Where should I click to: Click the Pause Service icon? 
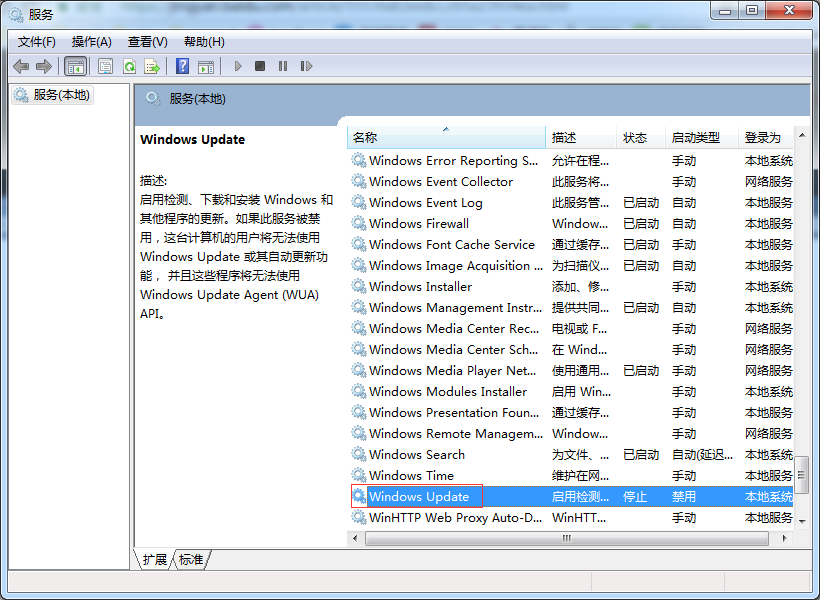(283, 66)
